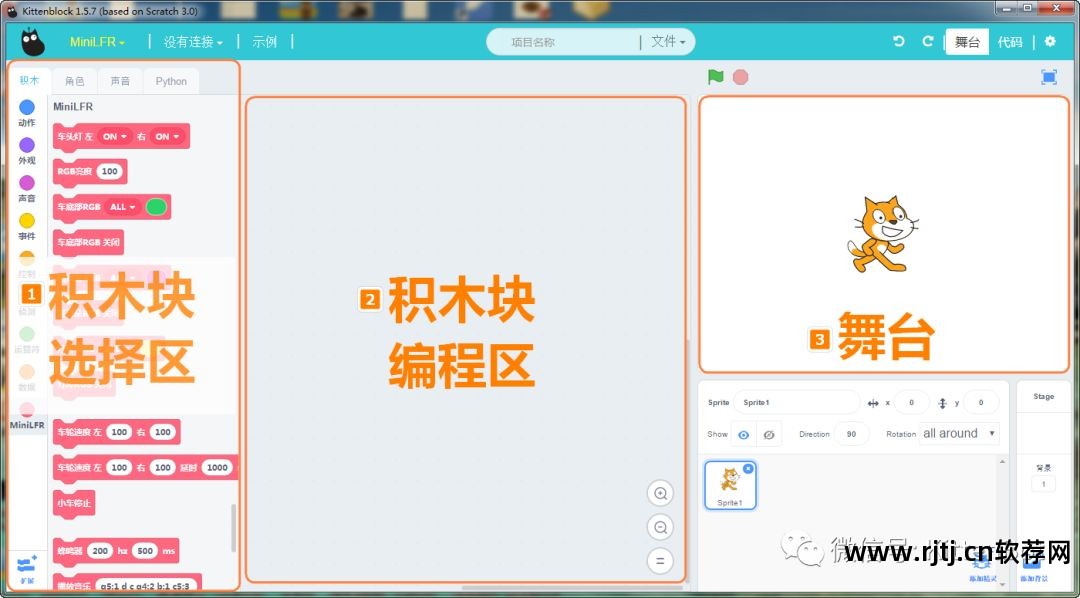The height and width of the screenshot is (598, 1080).
Task: Click the vertical scrollbar of the block palette
Action: (x=233, y=528)
